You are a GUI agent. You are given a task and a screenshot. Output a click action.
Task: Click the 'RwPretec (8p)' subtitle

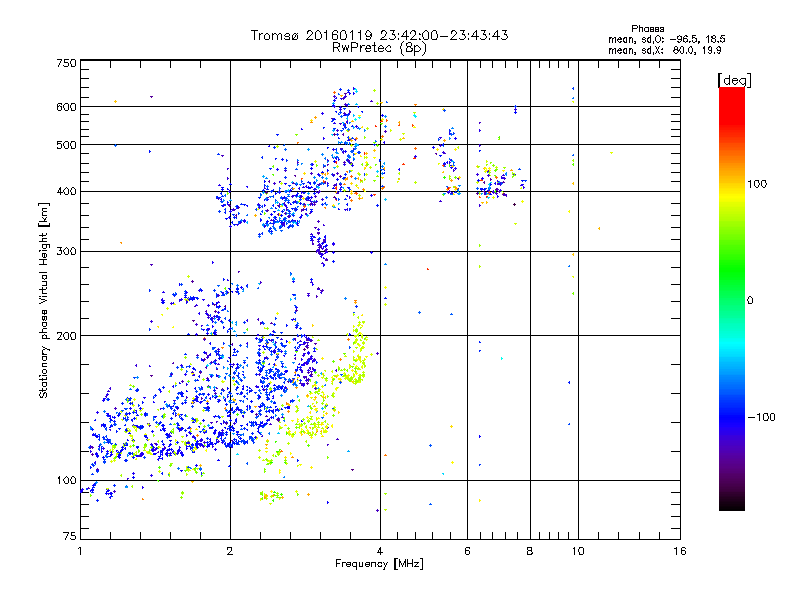point(379,48)
